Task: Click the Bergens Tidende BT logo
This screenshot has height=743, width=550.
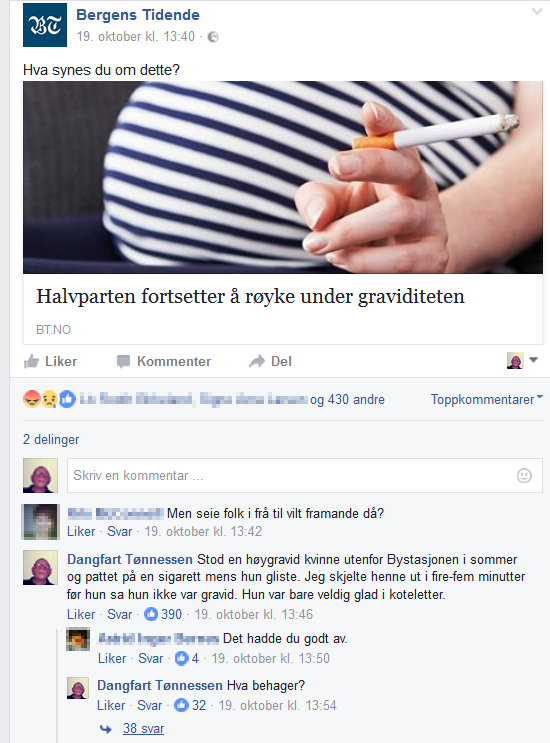Action: point(45,25)
